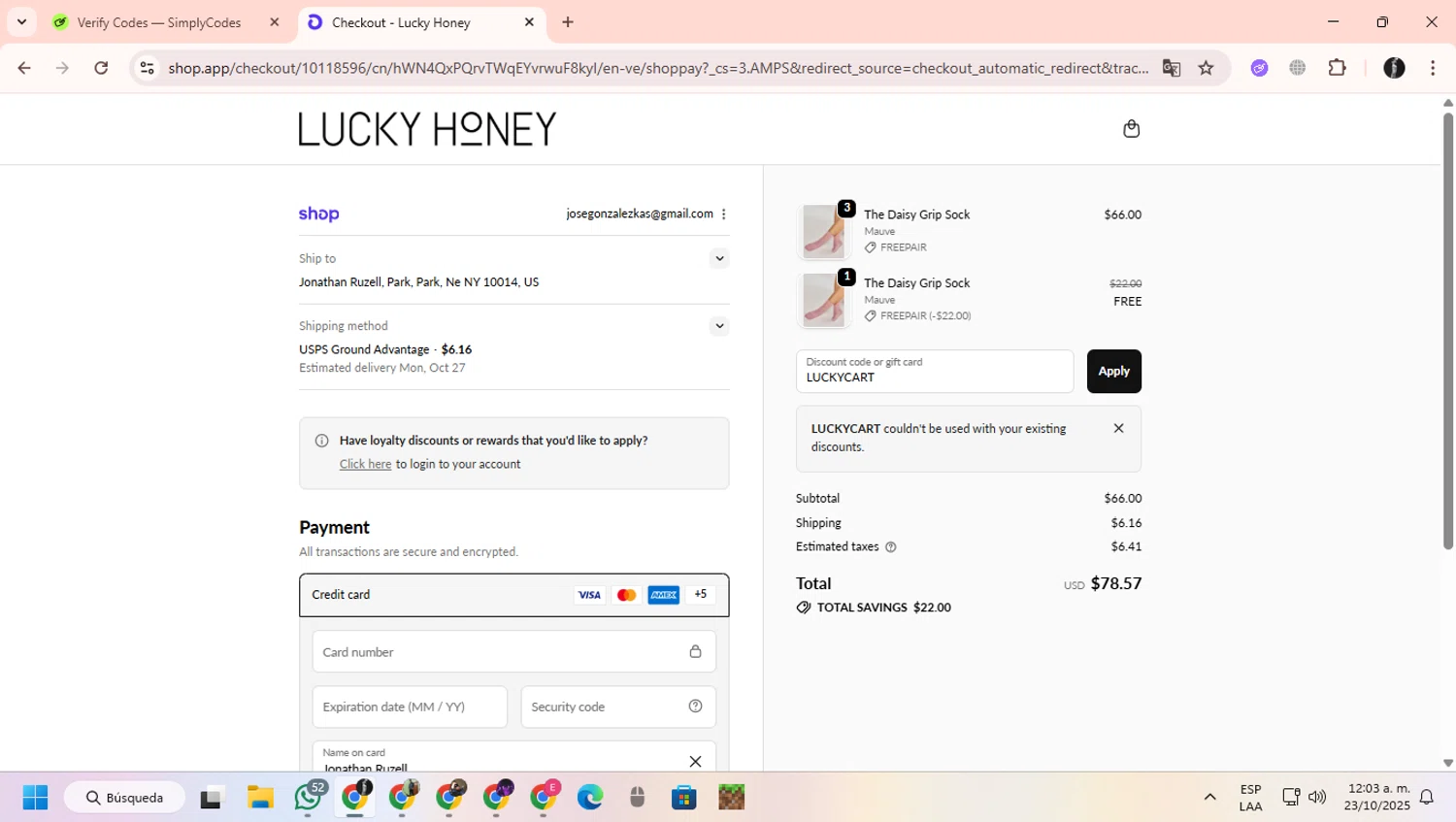This screenshot has width=1456, height=822.
Task: Open Microsoft Edge from the taskbar
Action: (590, 798)
